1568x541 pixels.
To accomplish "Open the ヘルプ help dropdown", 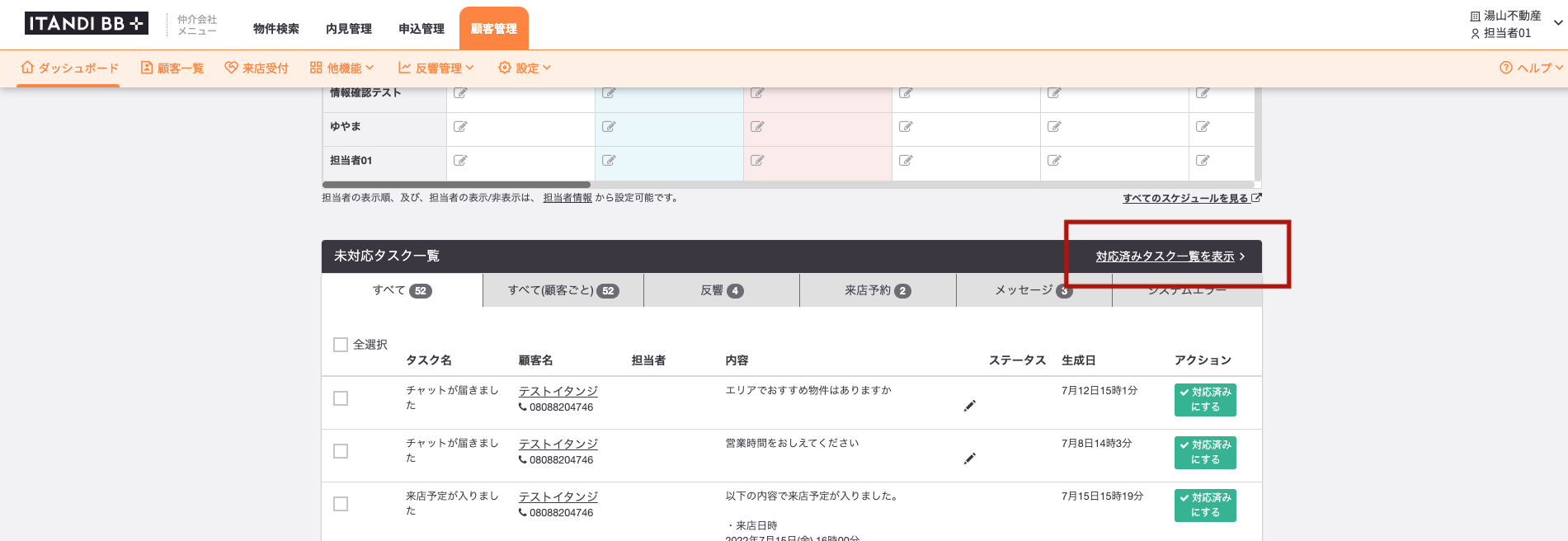I will (1531, 68).
